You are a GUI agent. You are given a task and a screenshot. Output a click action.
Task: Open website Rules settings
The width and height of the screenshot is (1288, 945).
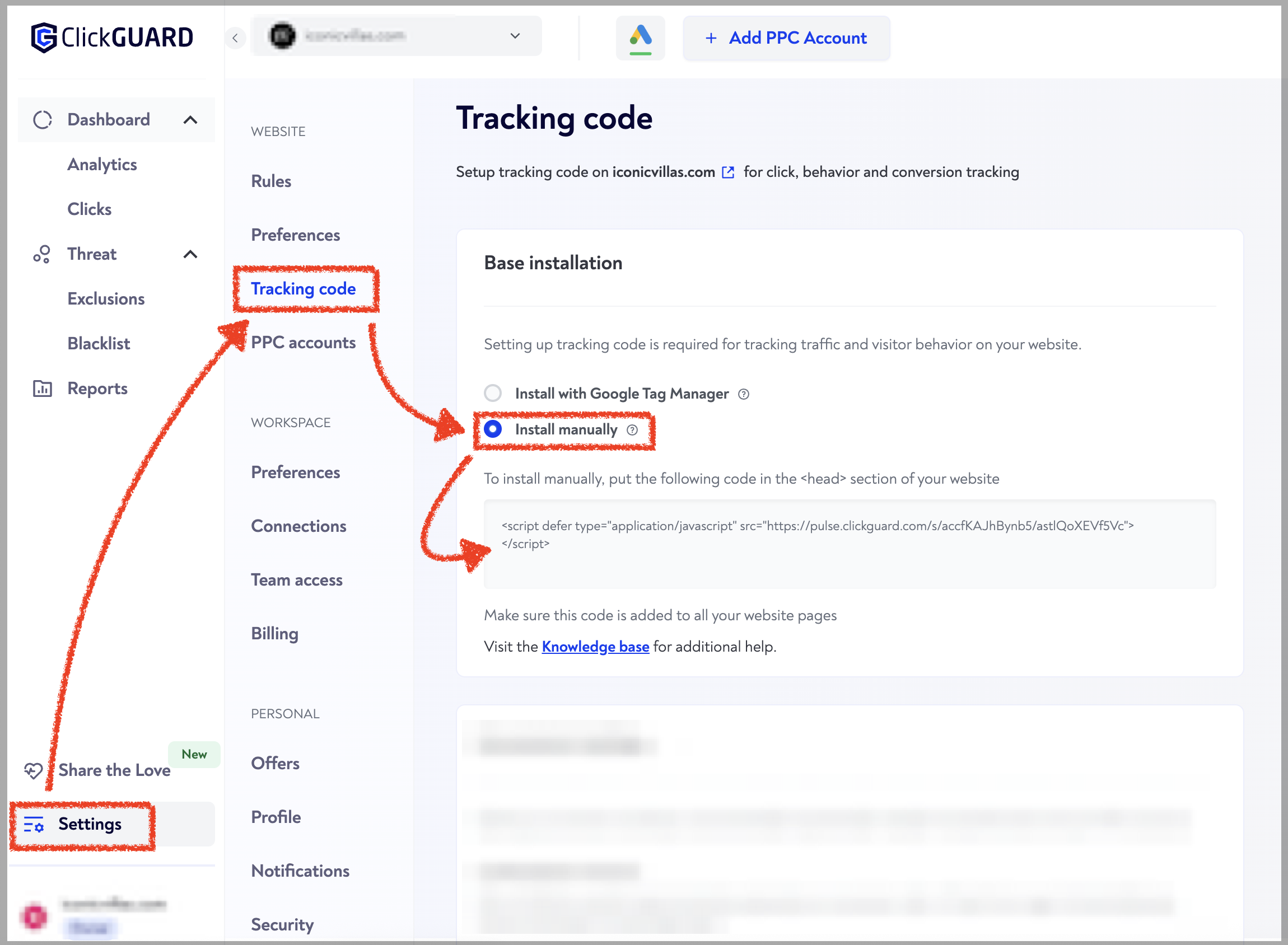tap(270, 181)
